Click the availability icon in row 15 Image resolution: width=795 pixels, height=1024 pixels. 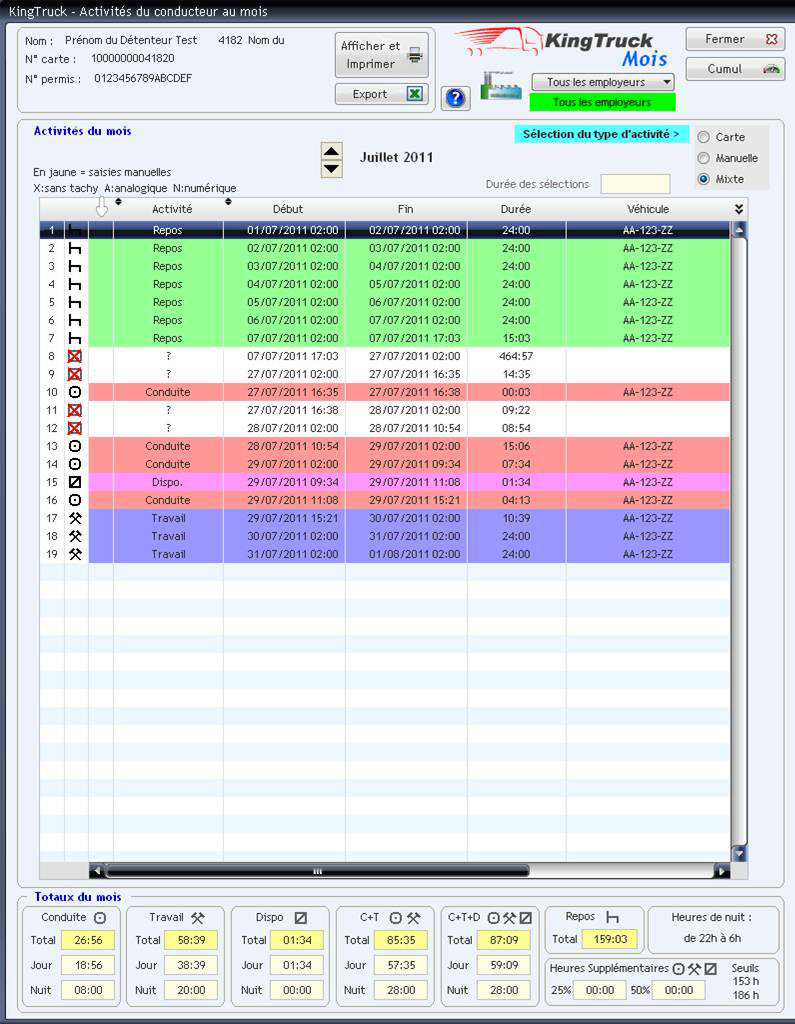[x=75, y=482]
